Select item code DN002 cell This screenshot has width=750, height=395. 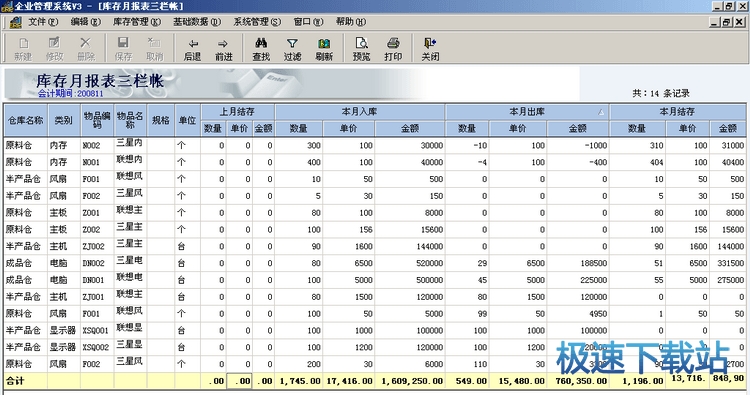click(97, 263)
